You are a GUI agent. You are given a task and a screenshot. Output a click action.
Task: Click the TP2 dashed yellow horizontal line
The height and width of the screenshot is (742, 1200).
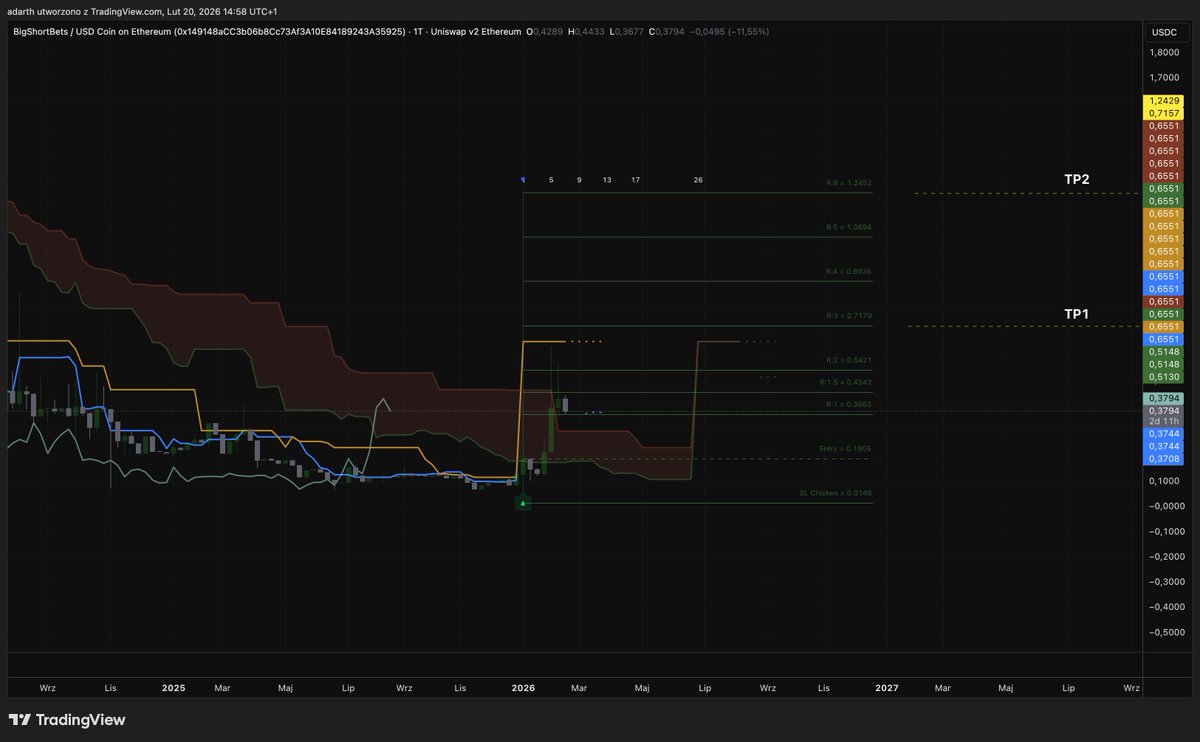click(1027, 193)
